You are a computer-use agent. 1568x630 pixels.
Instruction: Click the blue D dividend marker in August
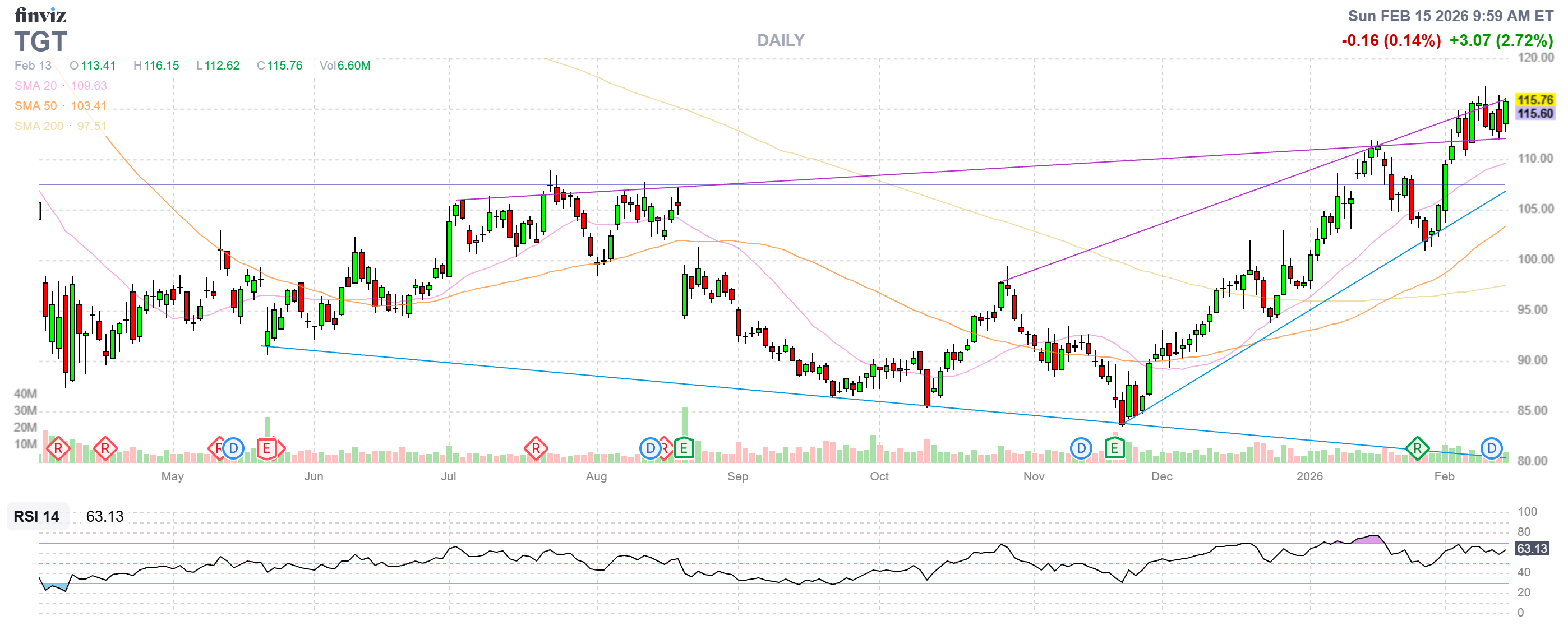click(x=650, y=450)
